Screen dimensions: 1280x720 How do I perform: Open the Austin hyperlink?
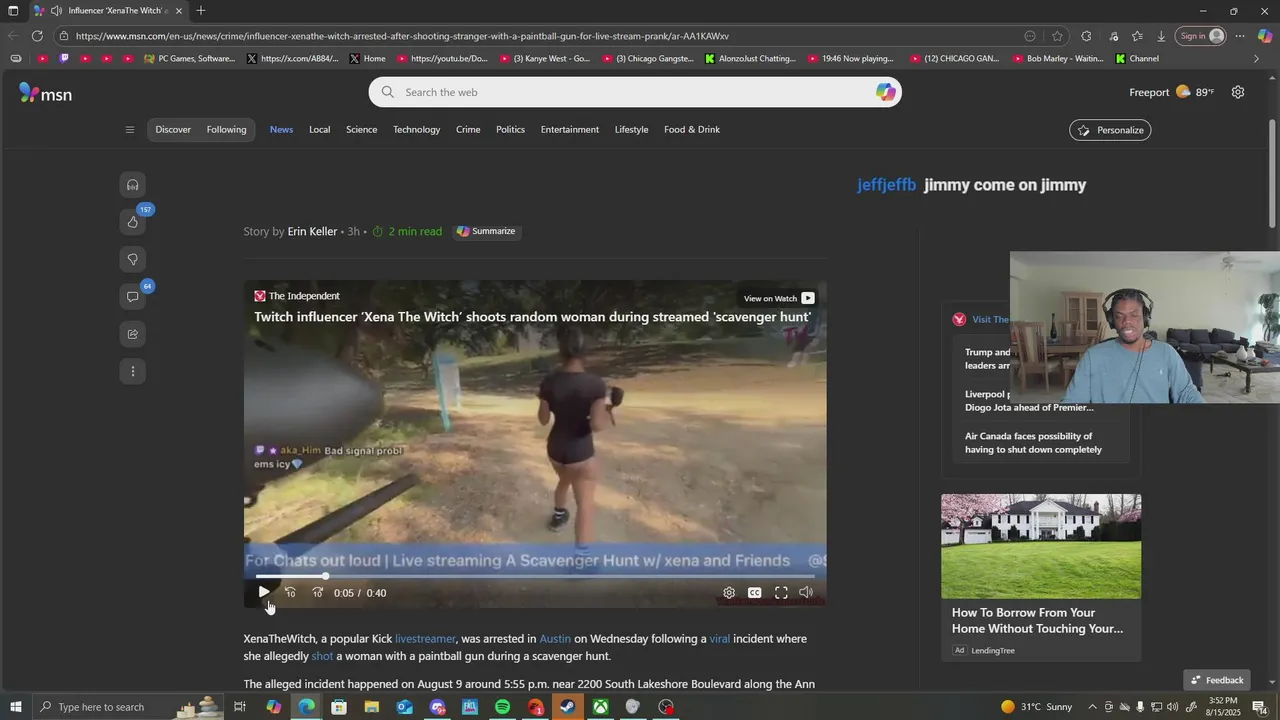pos(555,639)
